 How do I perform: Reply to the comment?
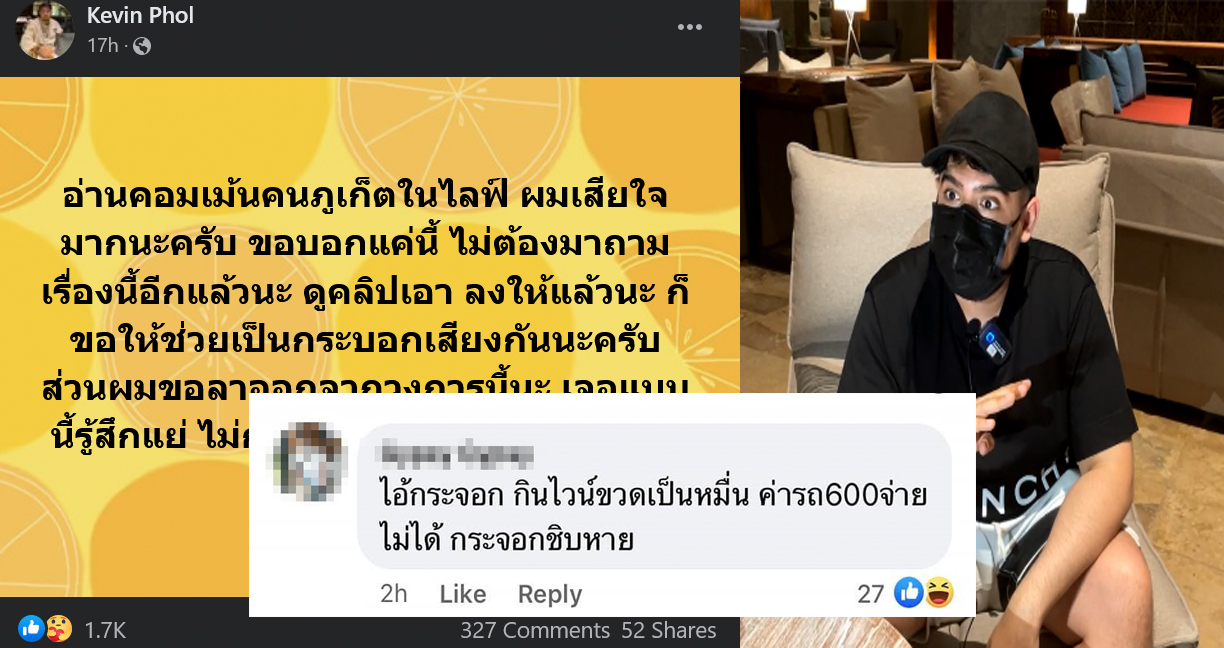pos(550,594)
